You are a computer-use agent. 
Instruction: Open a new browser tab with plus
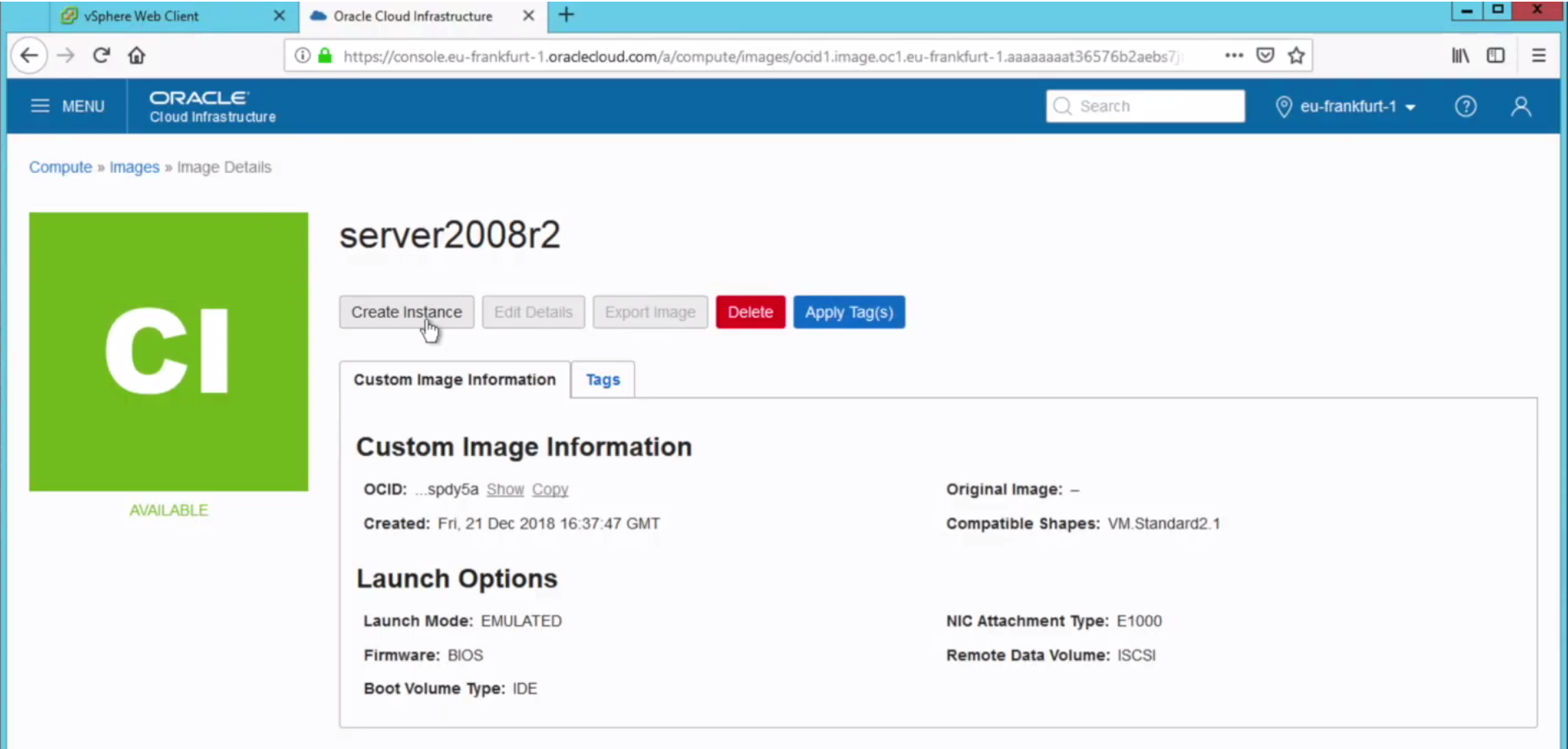point(567,15)
